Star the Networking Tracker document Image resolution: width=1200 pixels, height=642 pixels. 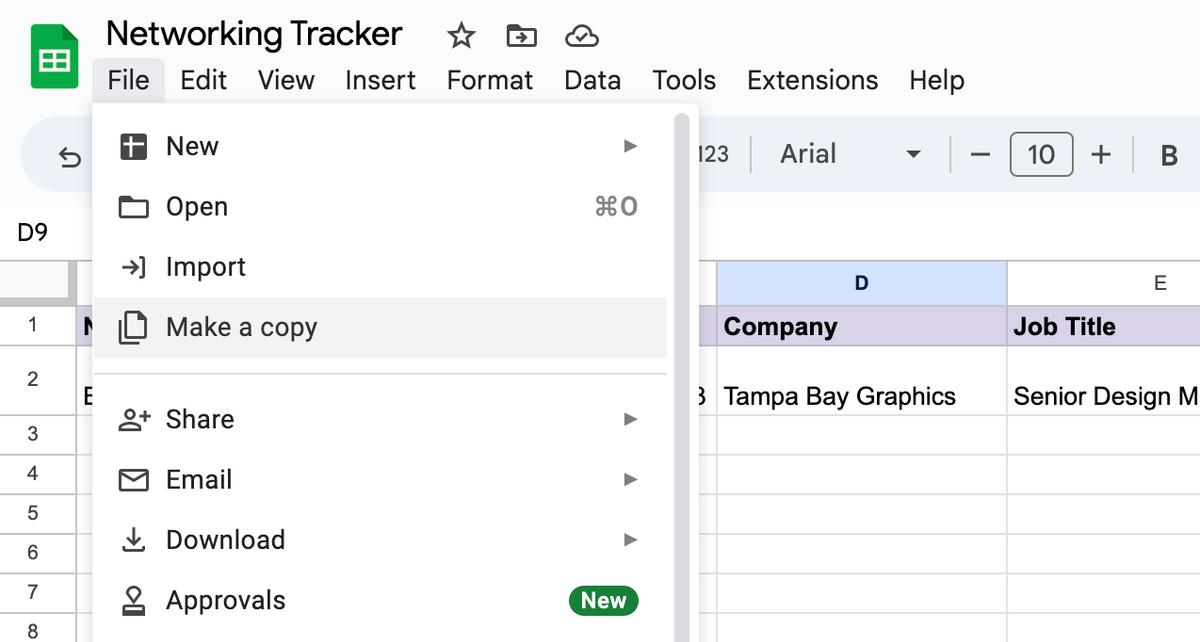(x=461, y=37)
